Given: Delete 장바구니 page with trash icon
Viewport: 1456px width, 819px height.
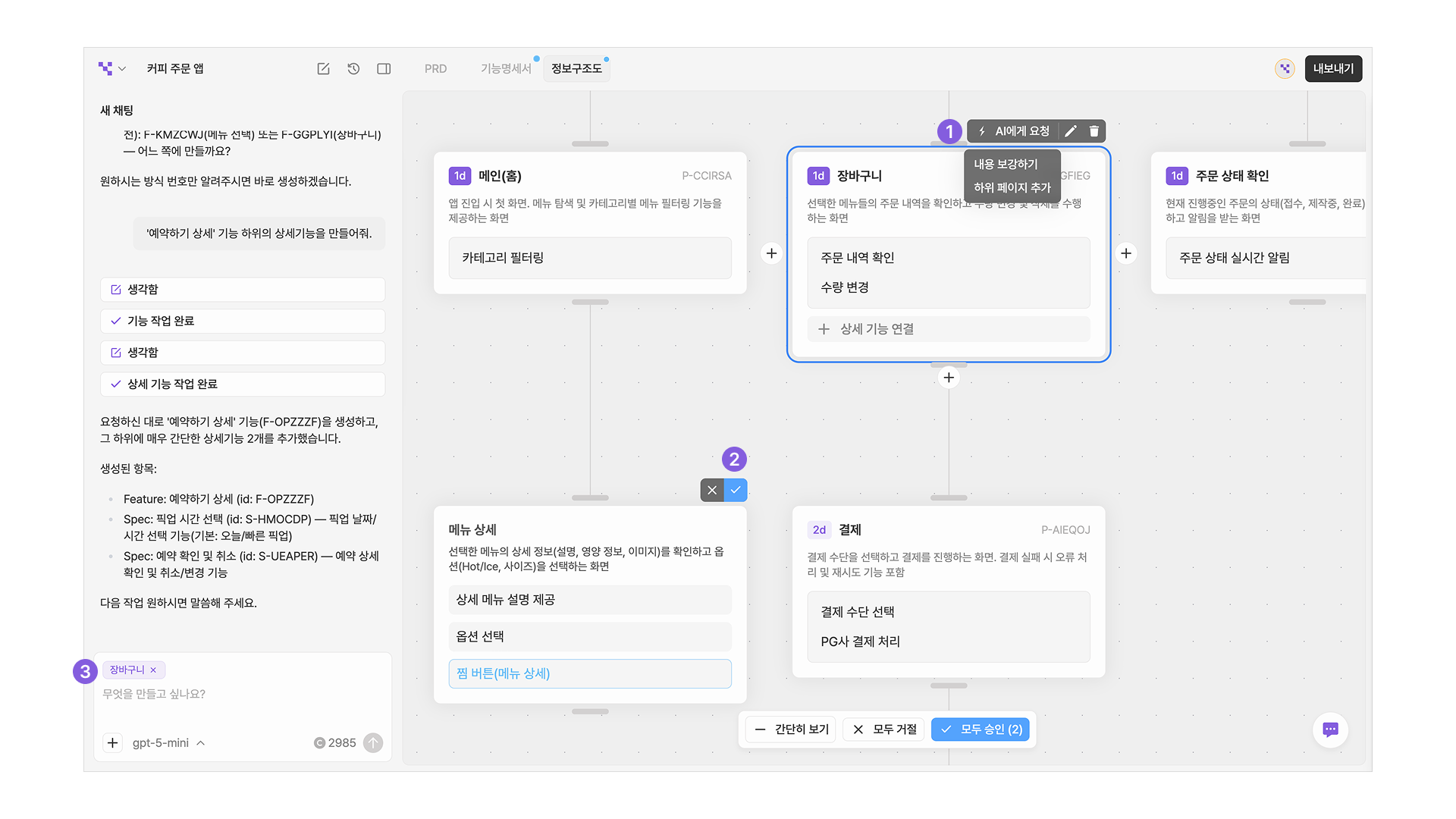Looking at the screenshot, I should 1094,131.
